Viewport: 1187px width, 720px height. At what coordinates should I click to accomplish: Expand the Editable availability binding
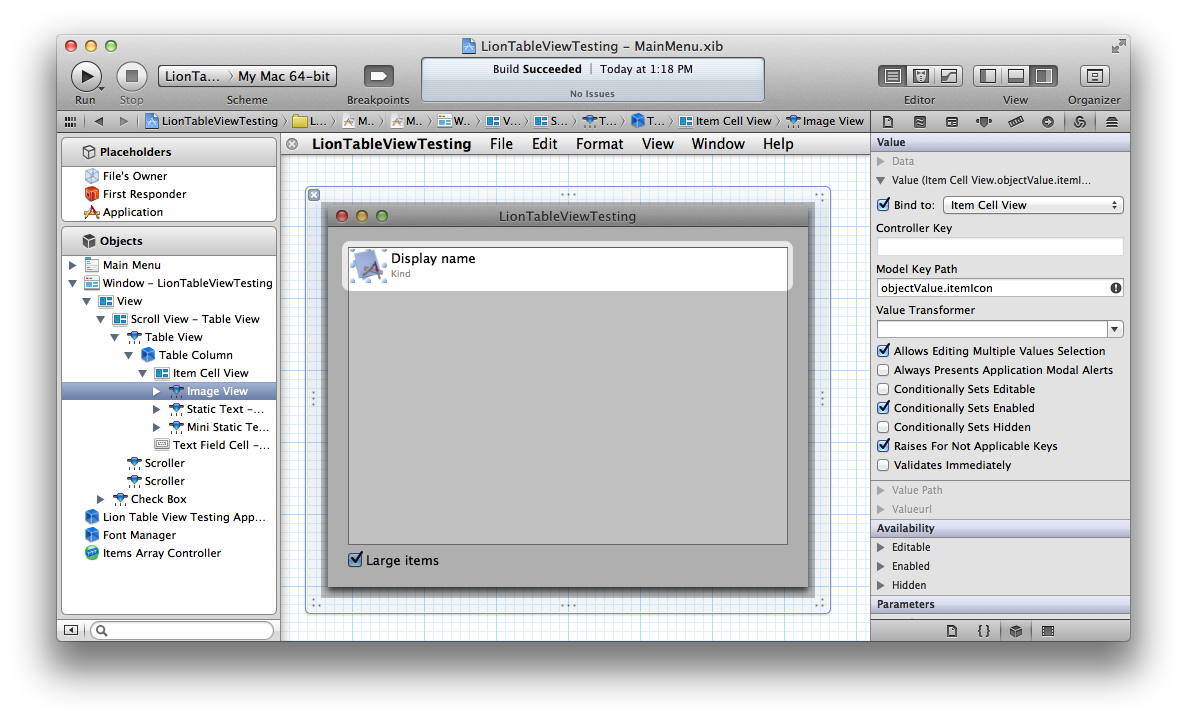881,547
